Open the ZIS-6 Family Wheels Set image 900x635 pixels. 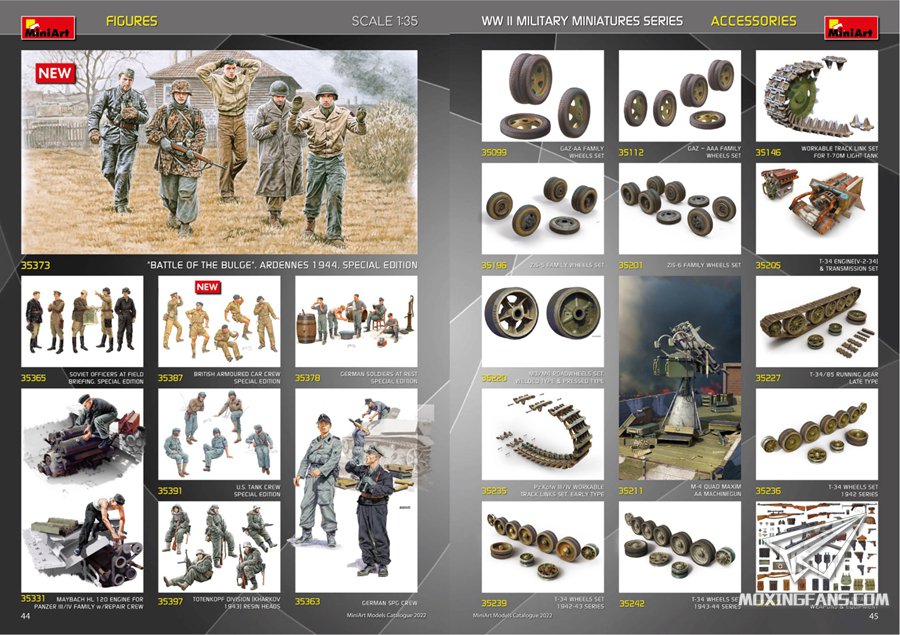pyautogui.click(x=680, y=209)
